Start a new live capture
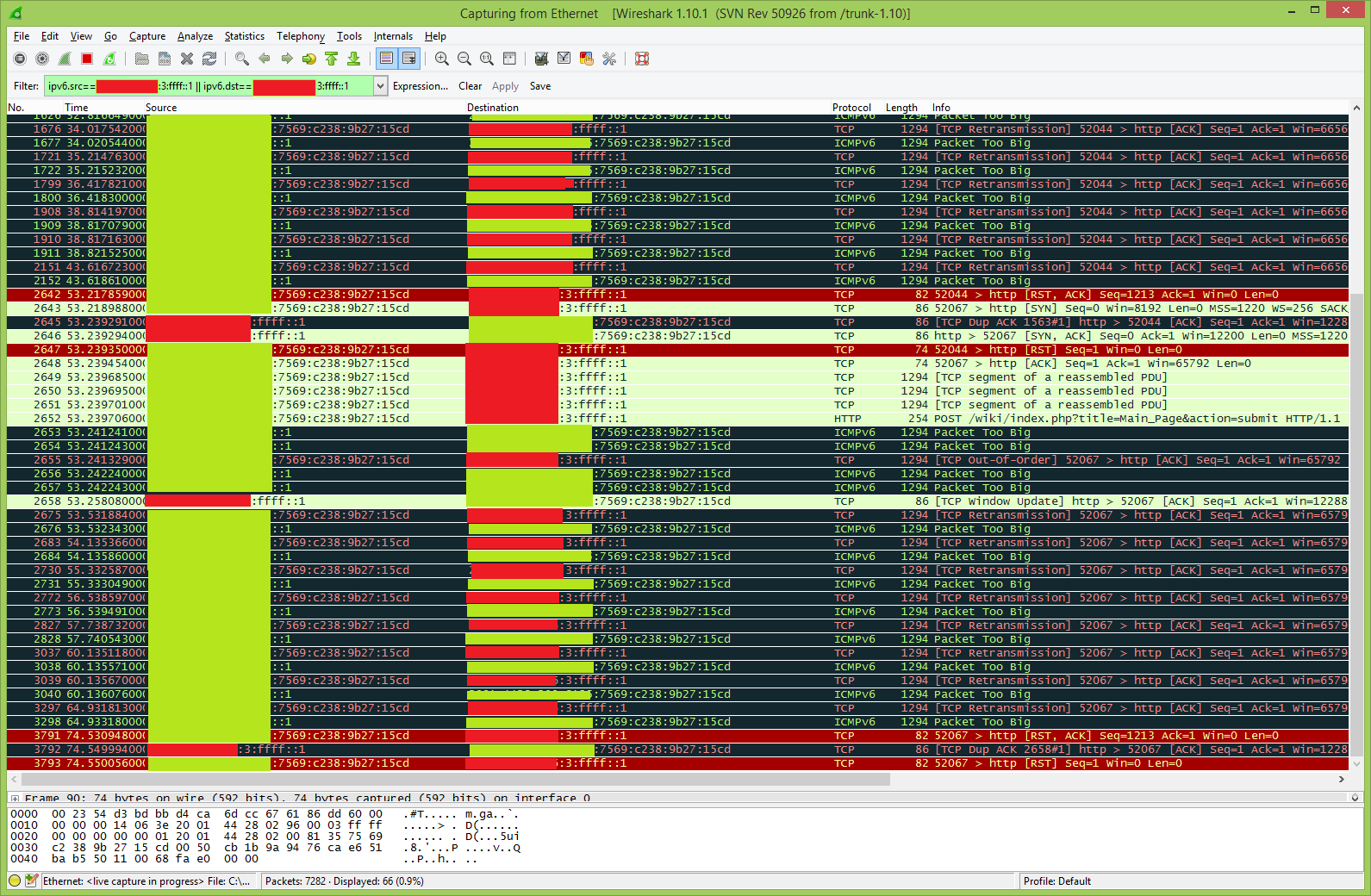 click(65, 59)
